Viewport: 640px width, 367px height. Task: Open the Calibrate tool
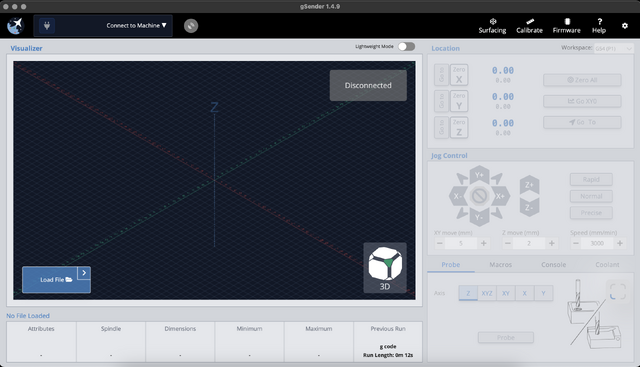(529, 26)
